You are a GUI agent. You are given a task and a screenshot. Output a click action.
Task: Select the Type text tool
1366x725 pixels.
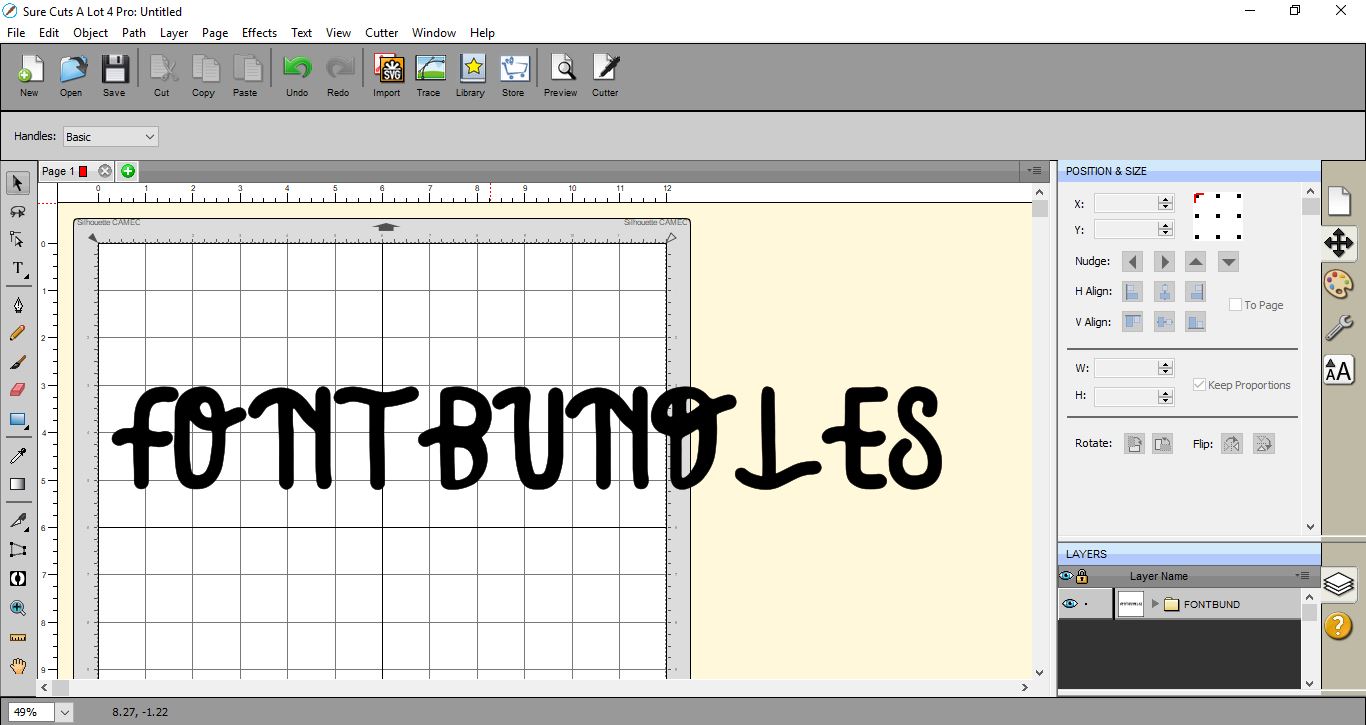coord(18,268)
